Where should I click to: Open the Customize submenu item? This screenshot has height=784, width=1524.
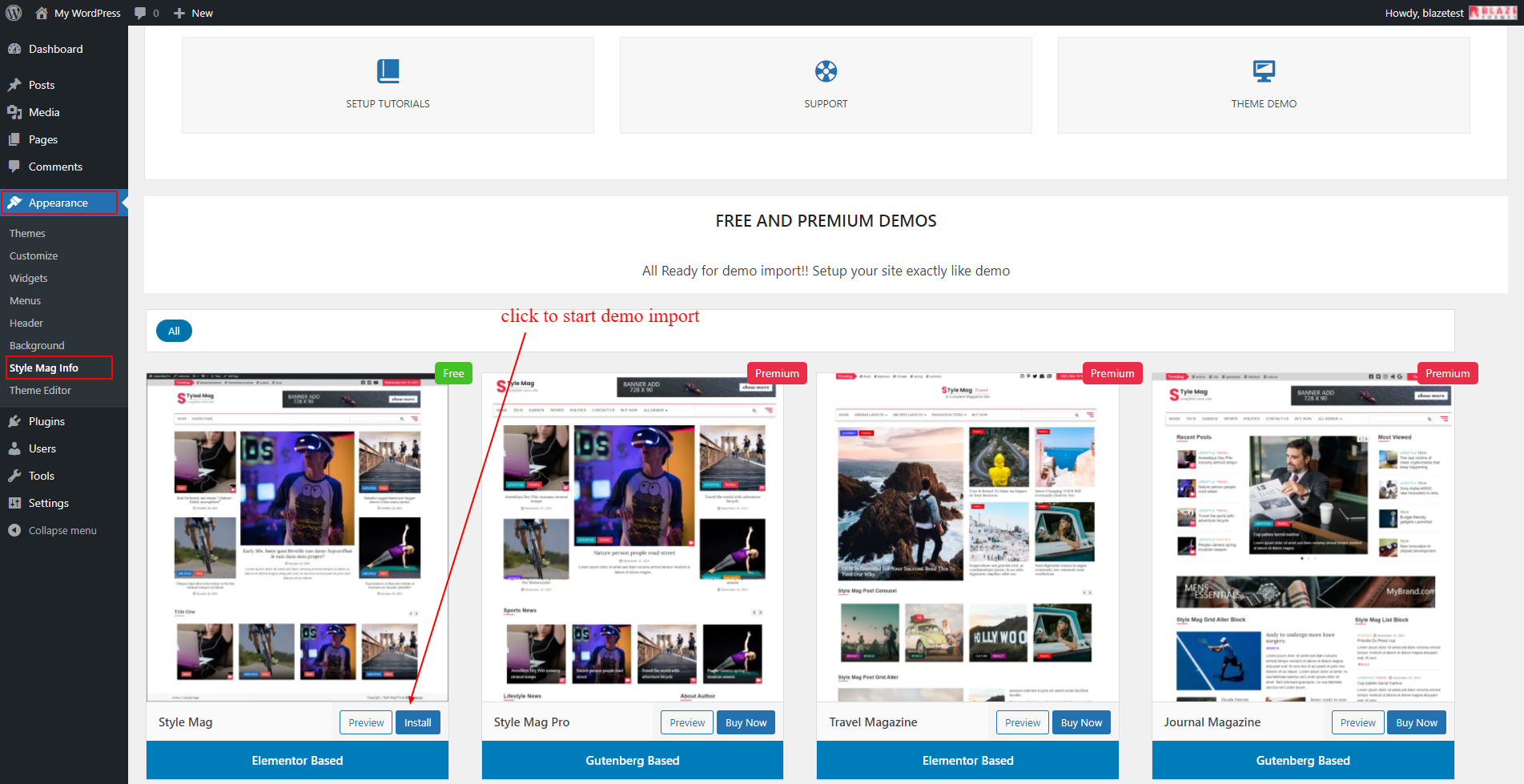coord(34,255)
